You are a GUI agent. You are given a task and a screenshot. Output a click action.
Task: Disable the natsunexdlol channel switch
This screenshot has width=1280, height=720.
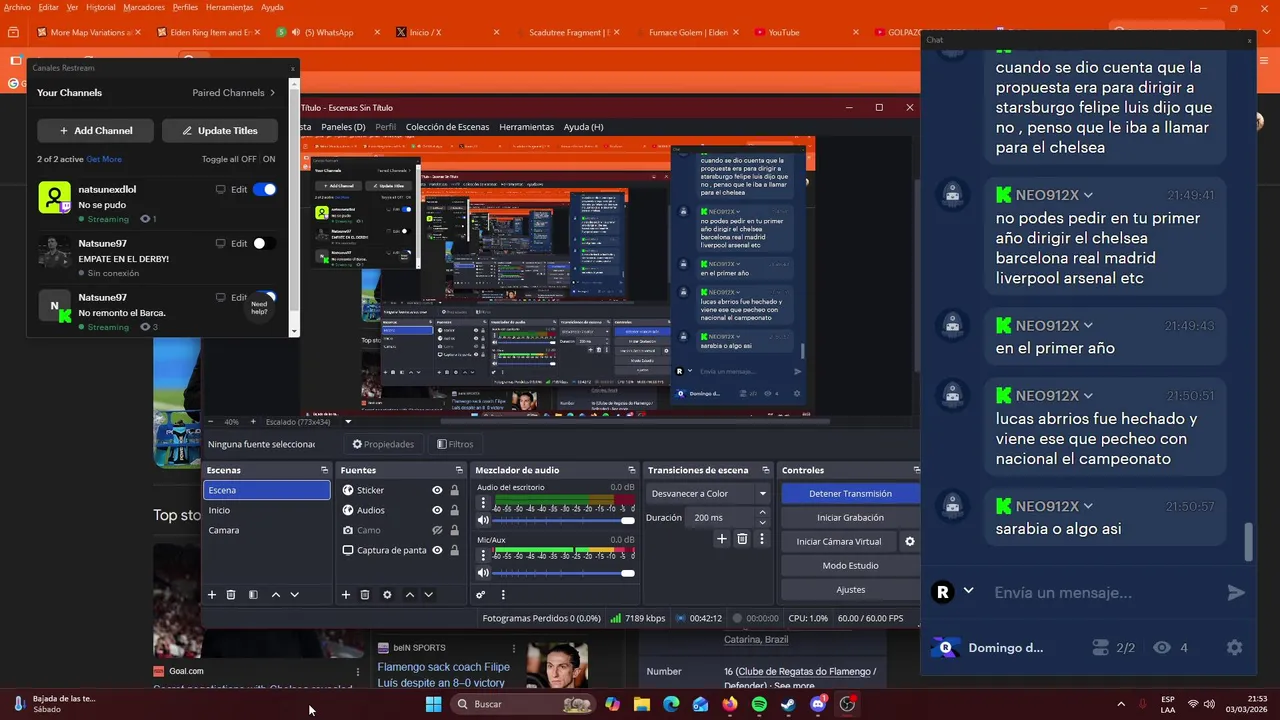pos(264,189)
